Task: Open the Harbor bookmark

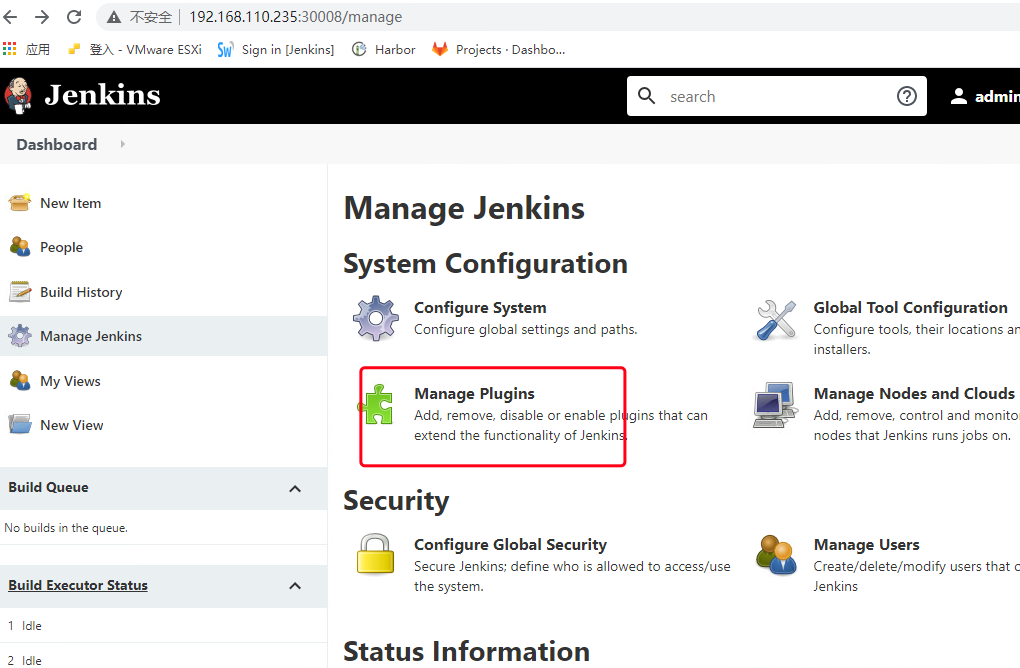Action: pyautogui.click(x=384, y=49)
